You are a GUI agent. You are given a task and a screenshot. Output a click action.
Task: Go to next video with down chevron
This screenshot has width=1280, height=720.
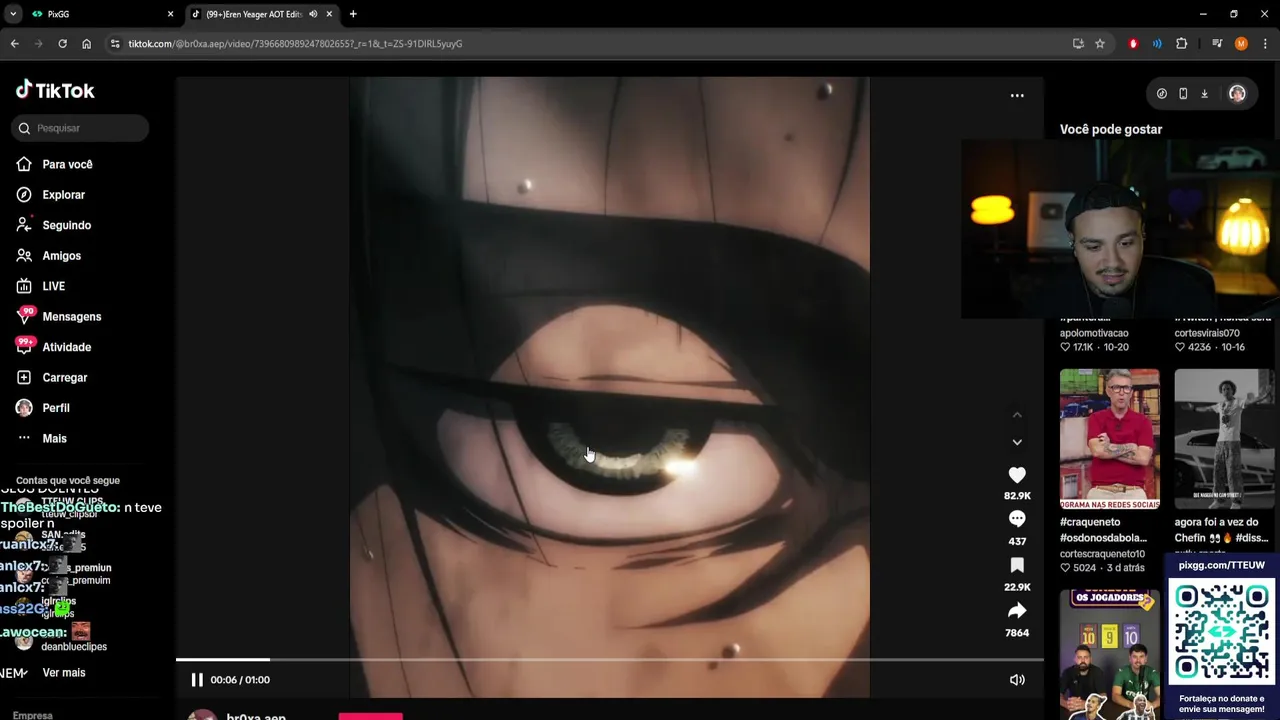coord(1017,442)
